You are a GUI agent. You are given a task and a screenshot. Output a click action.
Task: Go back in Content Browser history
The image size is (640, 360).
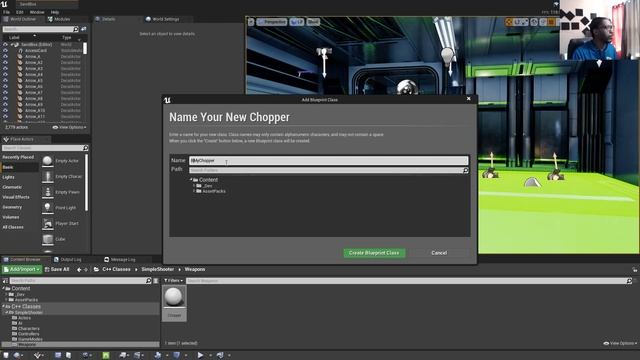79,269
